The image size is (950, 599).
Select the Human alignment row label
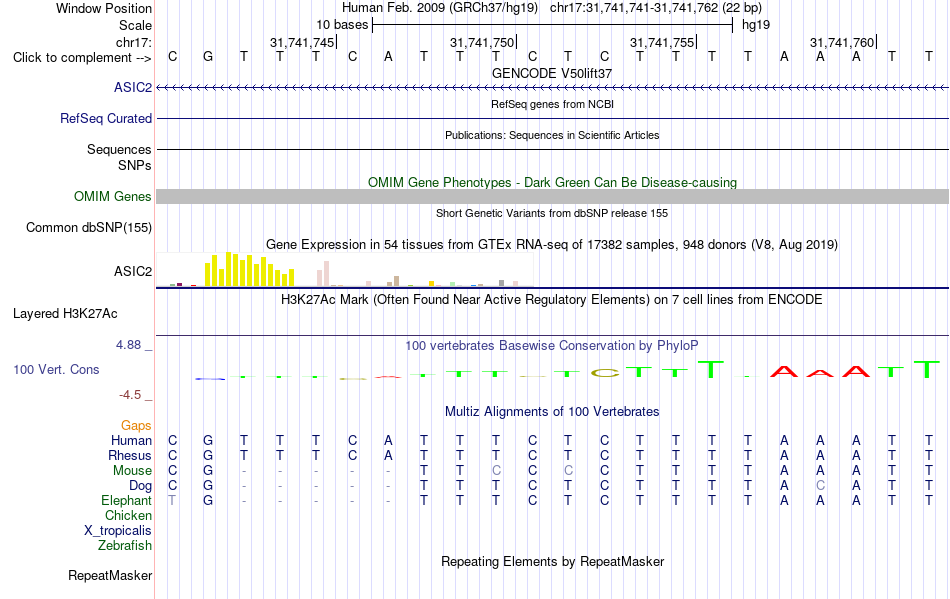(131, 440)
